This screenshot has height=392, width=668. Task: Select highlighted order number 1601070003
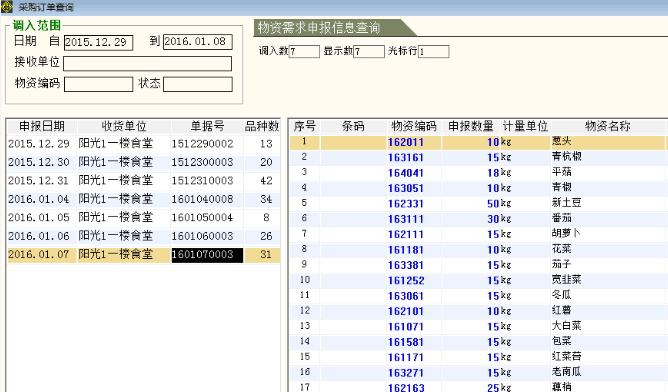point(207,255)
